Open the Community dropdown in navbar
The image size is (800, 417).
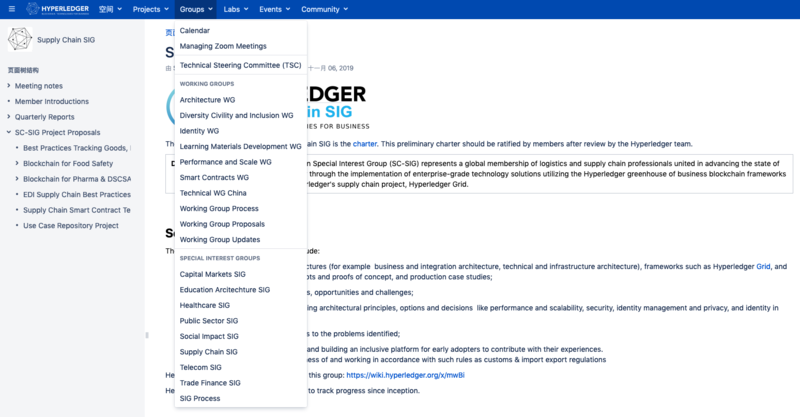(324, 9)
